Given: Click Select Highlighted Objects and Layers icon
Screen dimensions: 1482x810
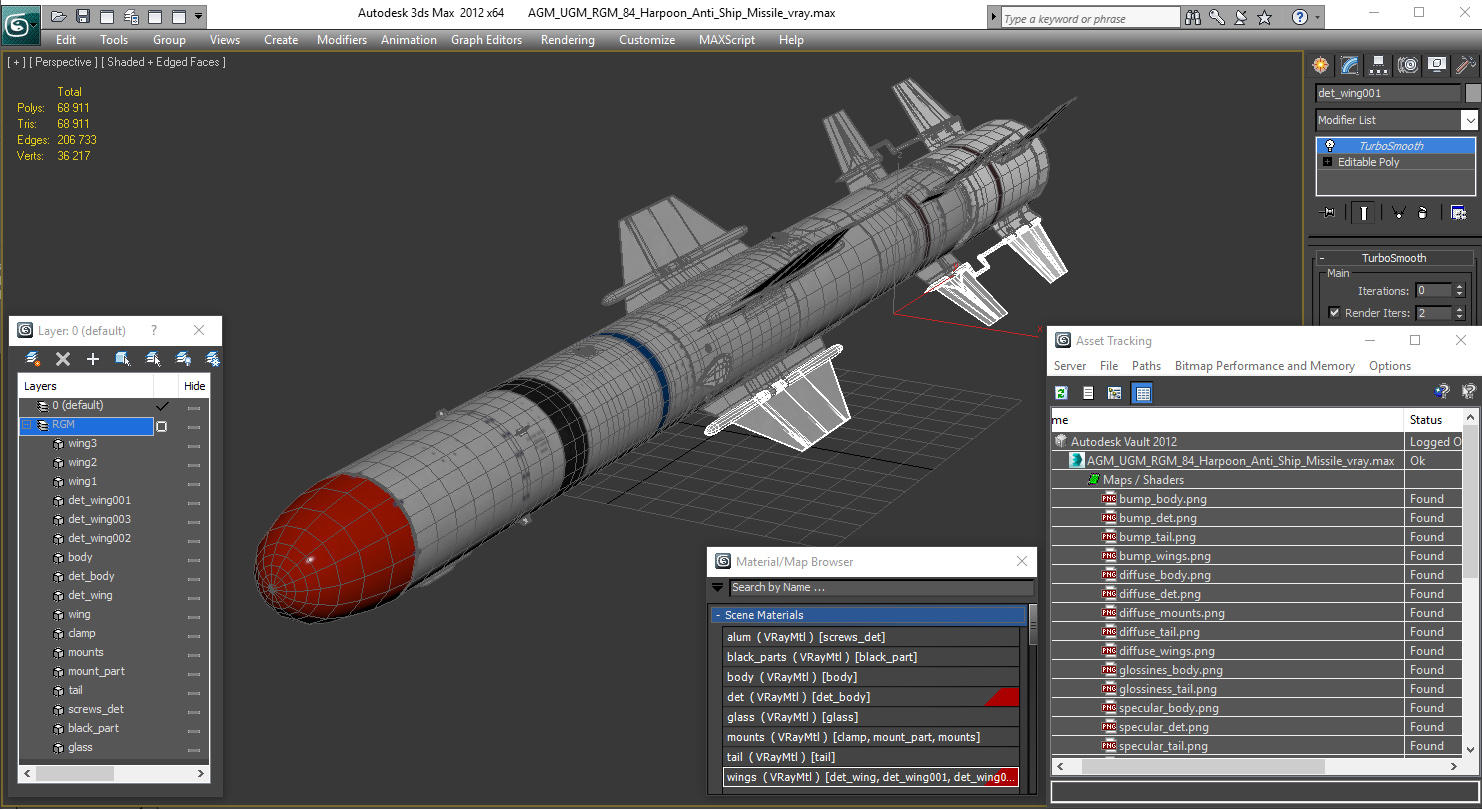Looking at the screenshot, I should (x=123, y=358).
